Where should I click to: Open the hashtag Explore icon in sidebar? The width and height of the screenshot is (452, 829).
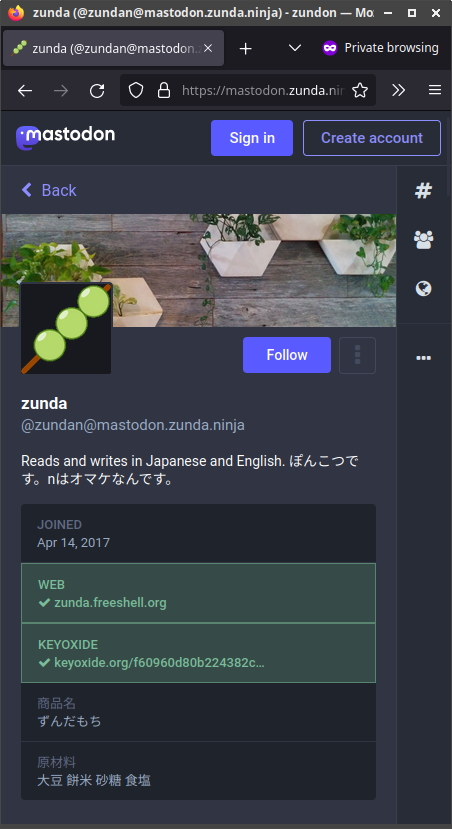pyautogui.click(x=423, y=190)
